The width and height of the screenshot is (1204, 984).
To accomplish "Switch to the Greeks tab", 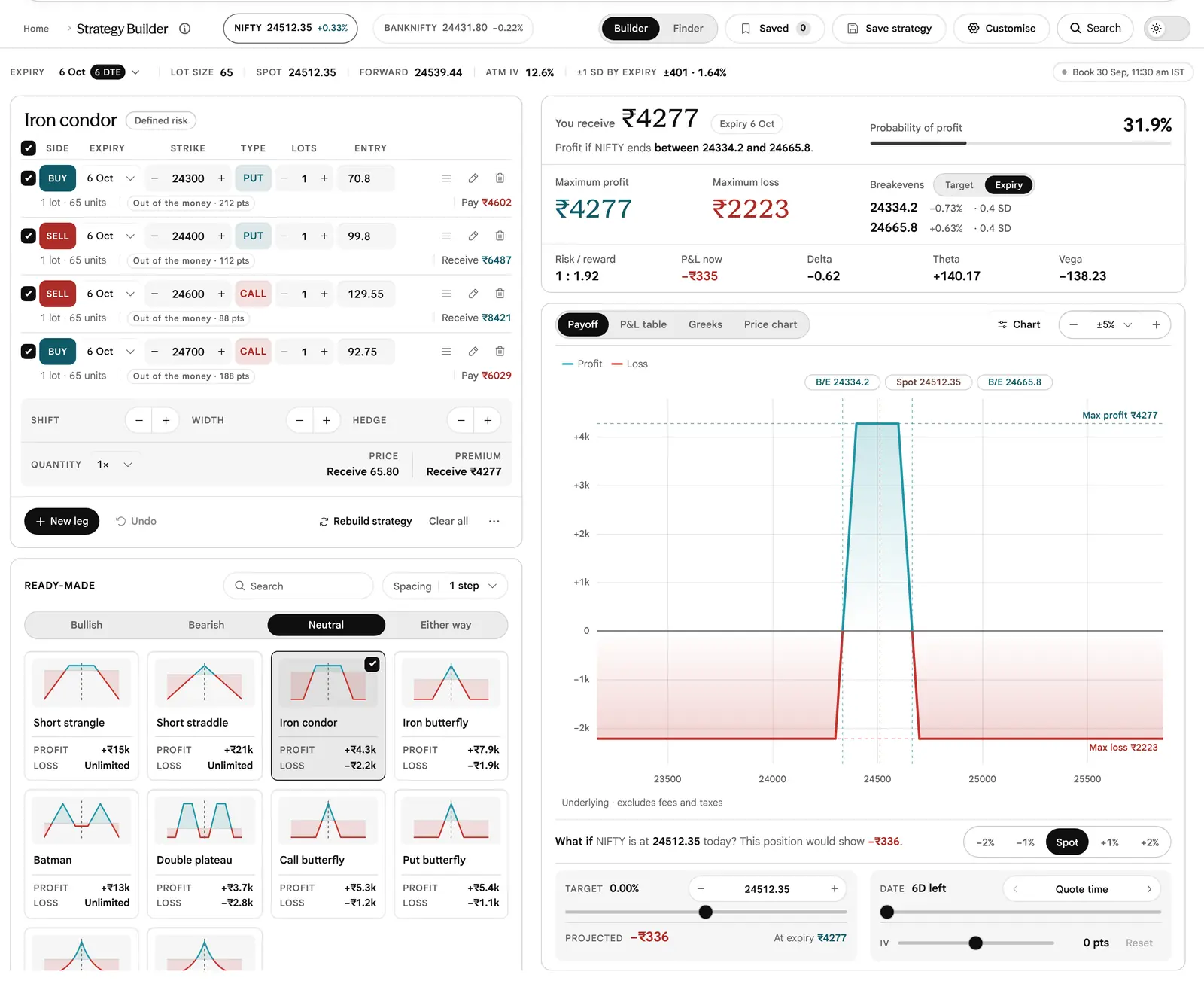I will pos(705,325).
